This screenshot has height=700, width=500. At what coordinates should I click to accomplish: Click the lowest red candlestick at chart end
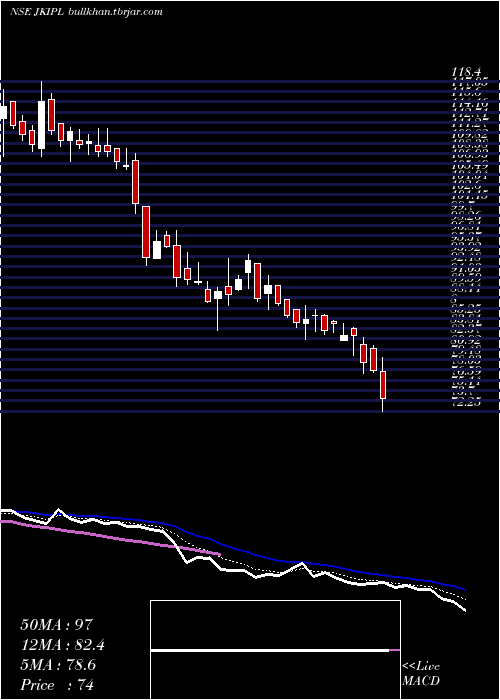pos(383,384)
